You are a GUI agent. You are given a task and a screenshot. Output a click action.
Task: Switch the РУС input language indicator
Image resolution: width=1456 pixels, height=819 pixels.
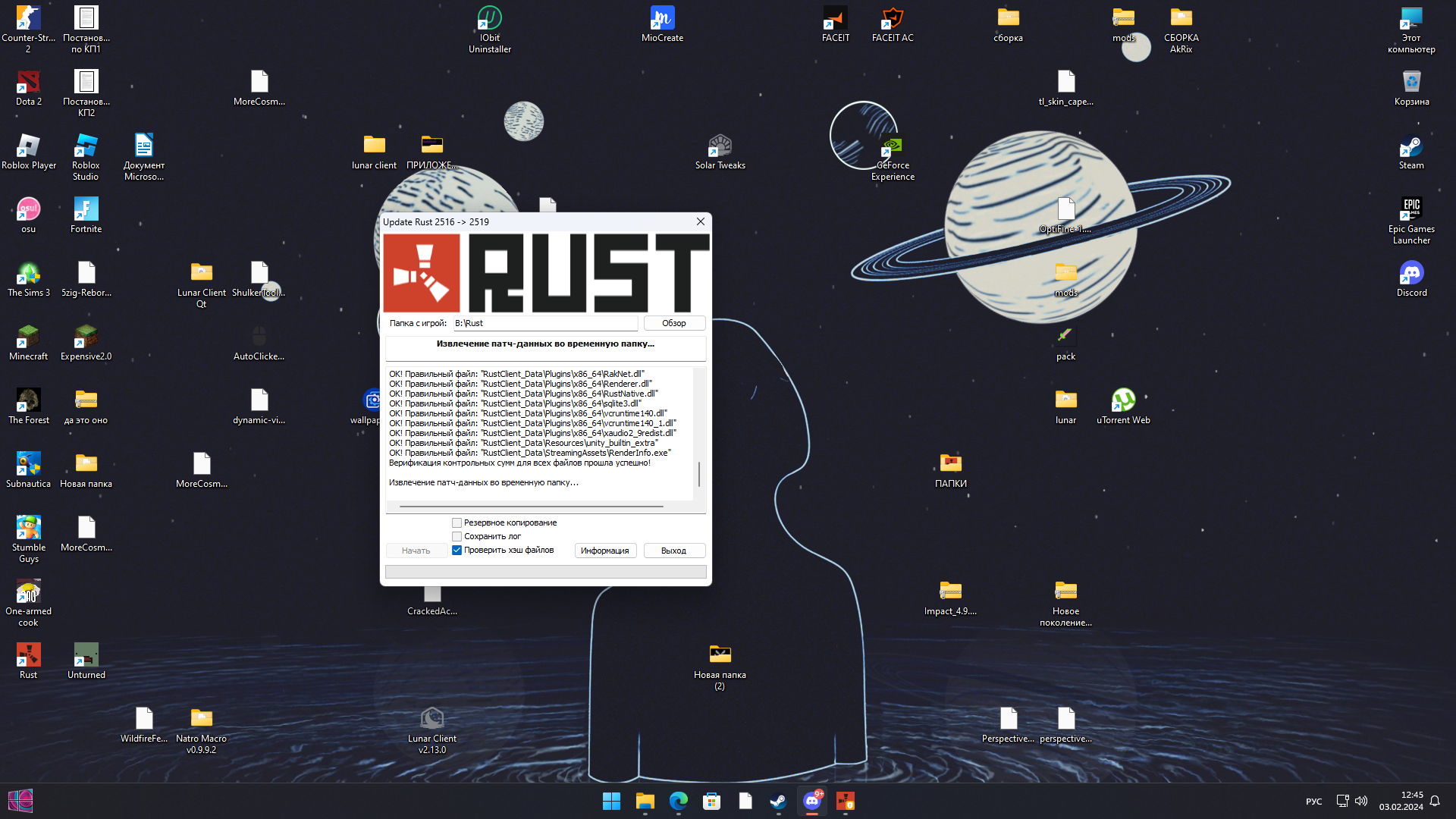(1313, 802)
